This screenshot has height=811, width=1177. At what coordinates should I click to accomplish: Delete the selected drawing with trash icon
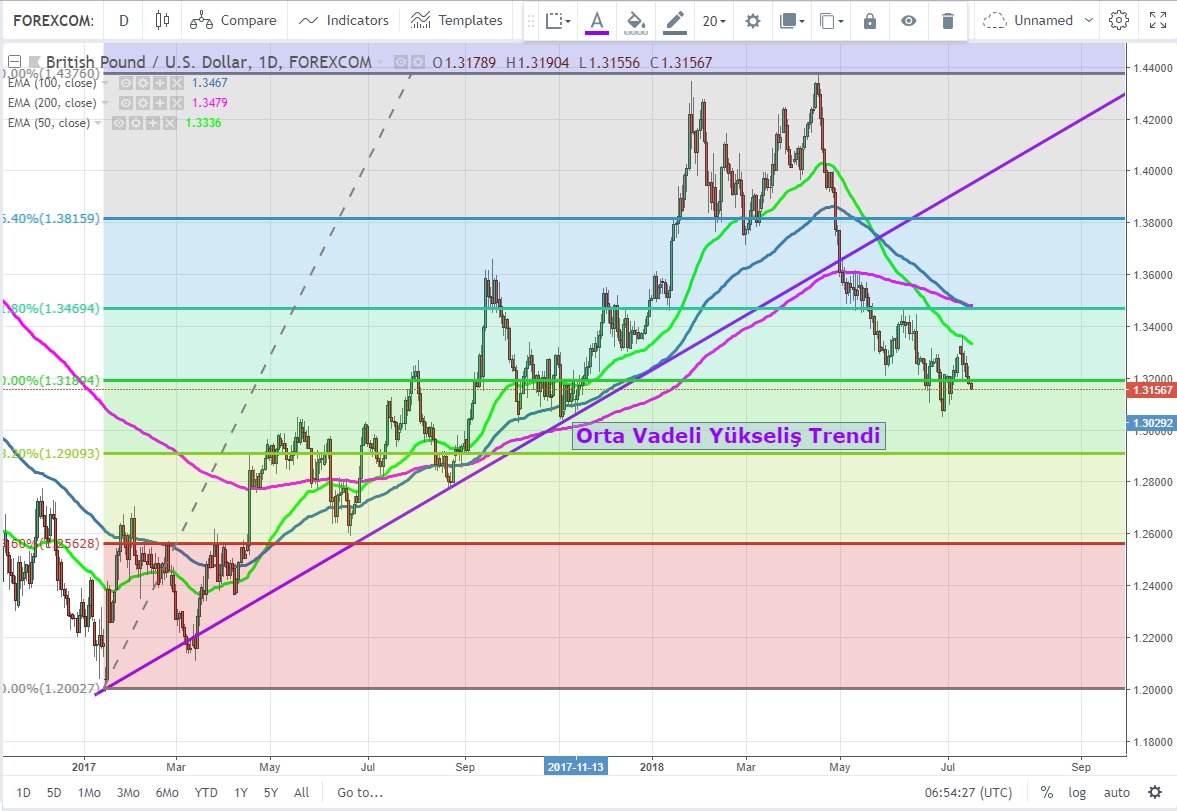948,20
